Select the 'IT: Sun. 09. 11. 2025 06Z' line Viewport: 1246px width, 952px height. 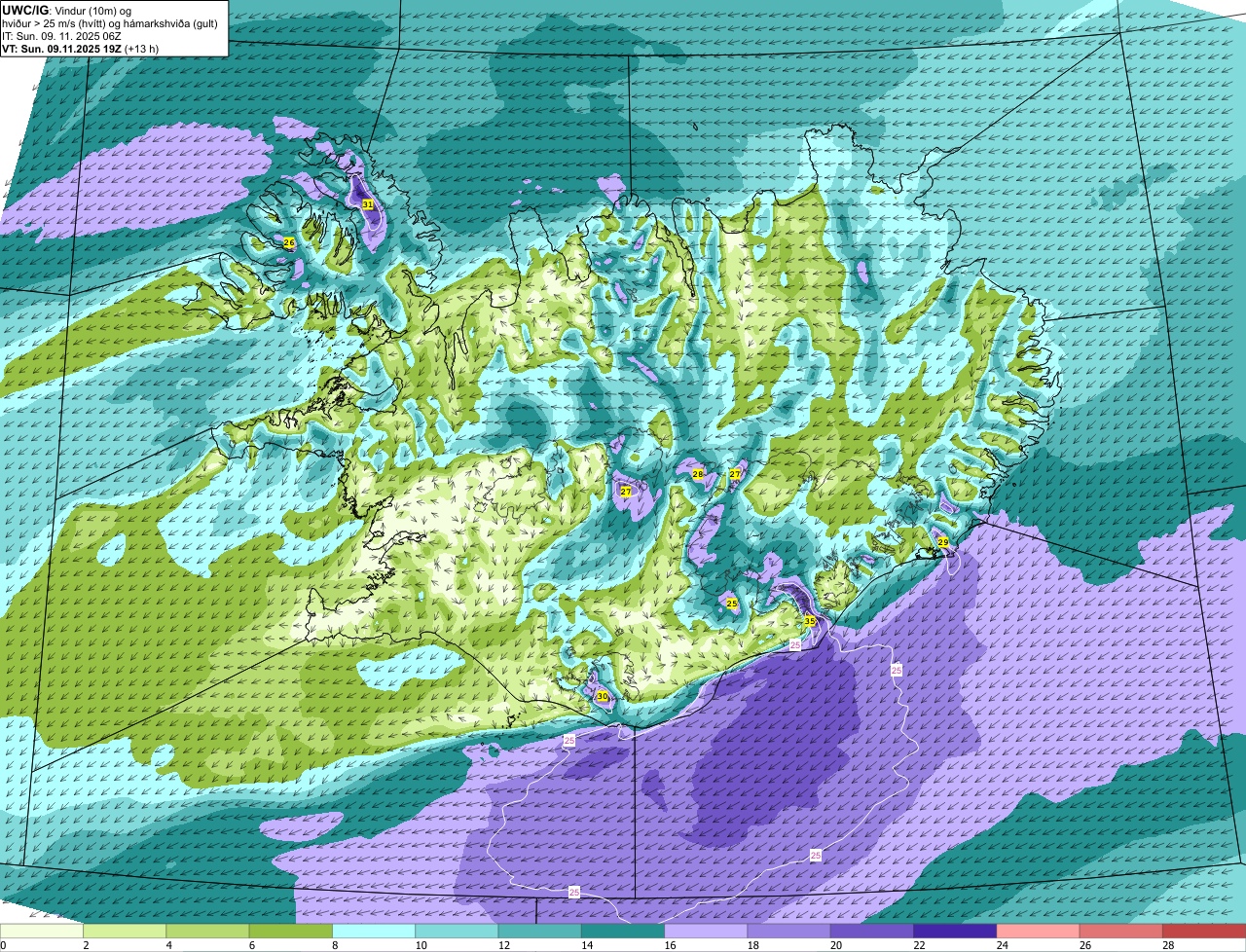point(61,36)
